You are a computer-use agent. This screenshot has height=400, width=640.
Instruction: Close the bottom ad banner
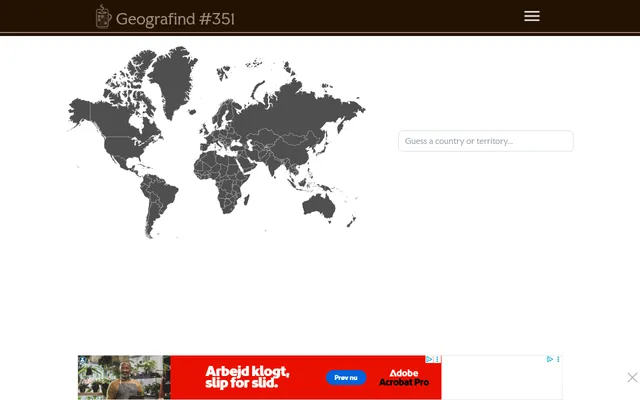tap(632, 378)
